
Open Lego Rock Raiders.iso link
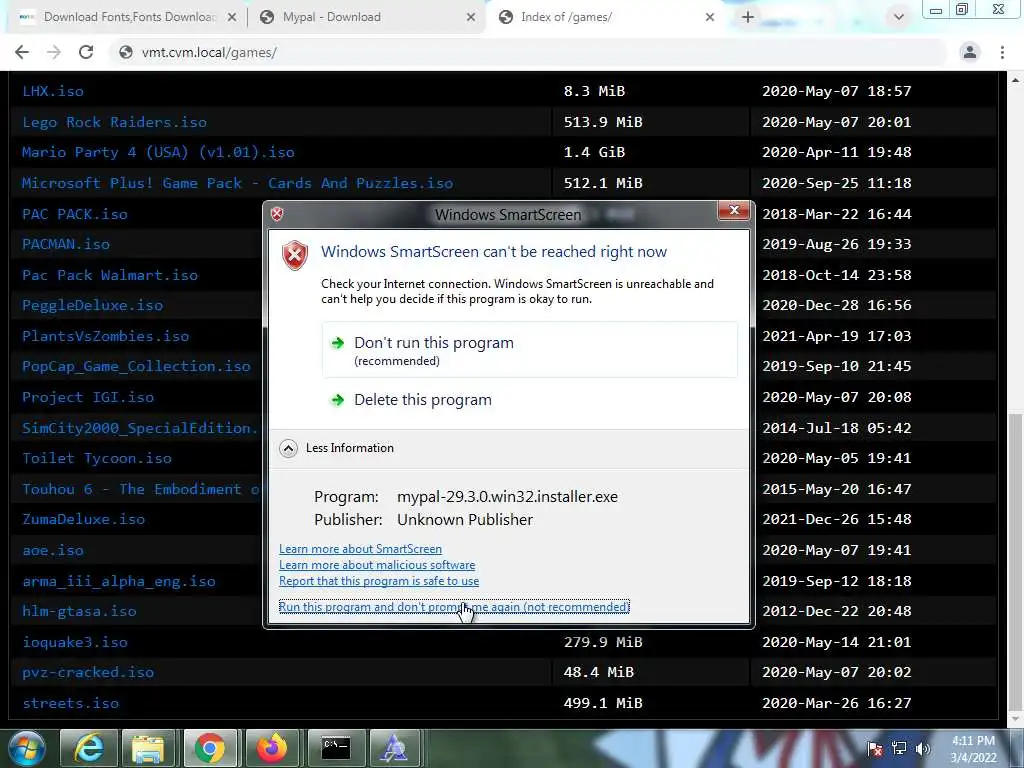(x=114, y=122)
